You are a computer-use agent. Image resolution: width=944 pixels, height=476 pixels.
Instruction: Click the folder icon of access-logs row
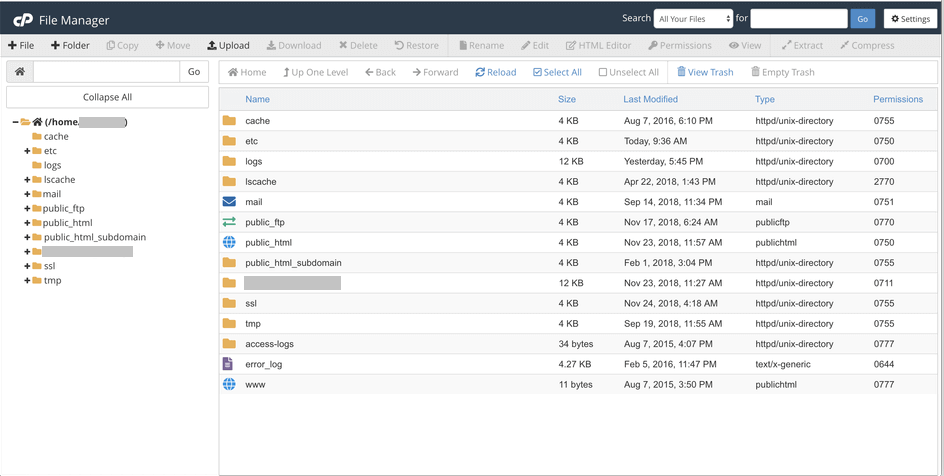229,344
